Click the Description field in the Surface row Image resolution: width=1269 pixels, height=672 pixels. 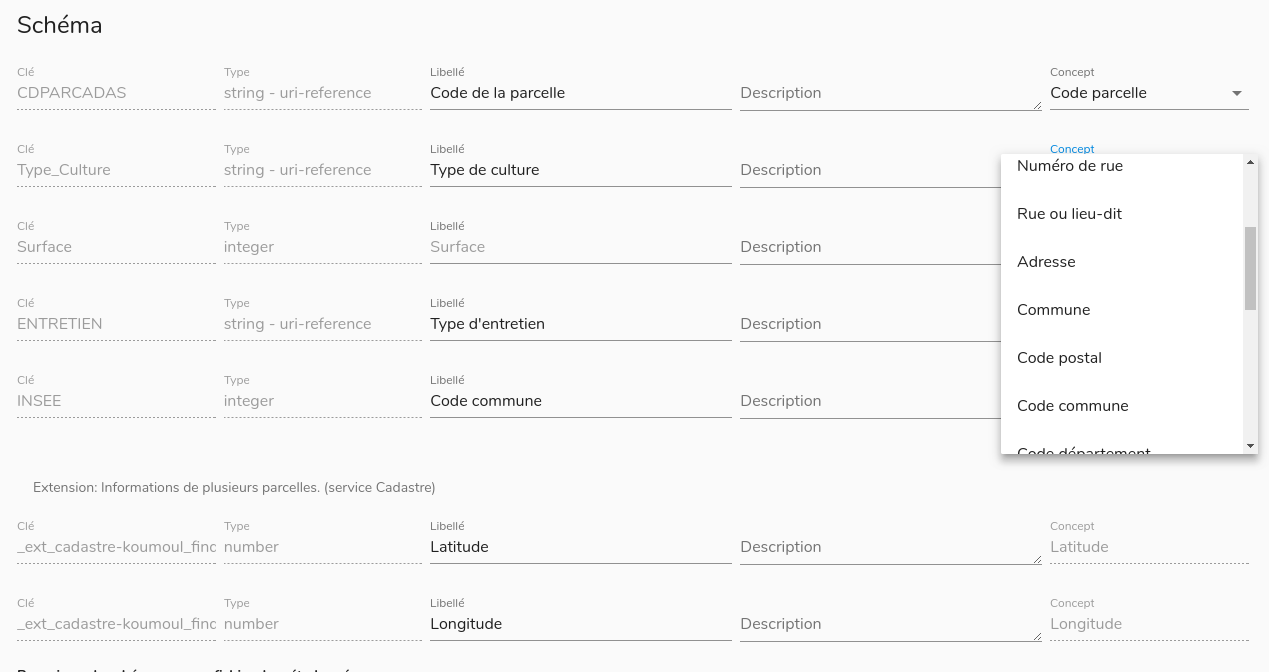868,247
